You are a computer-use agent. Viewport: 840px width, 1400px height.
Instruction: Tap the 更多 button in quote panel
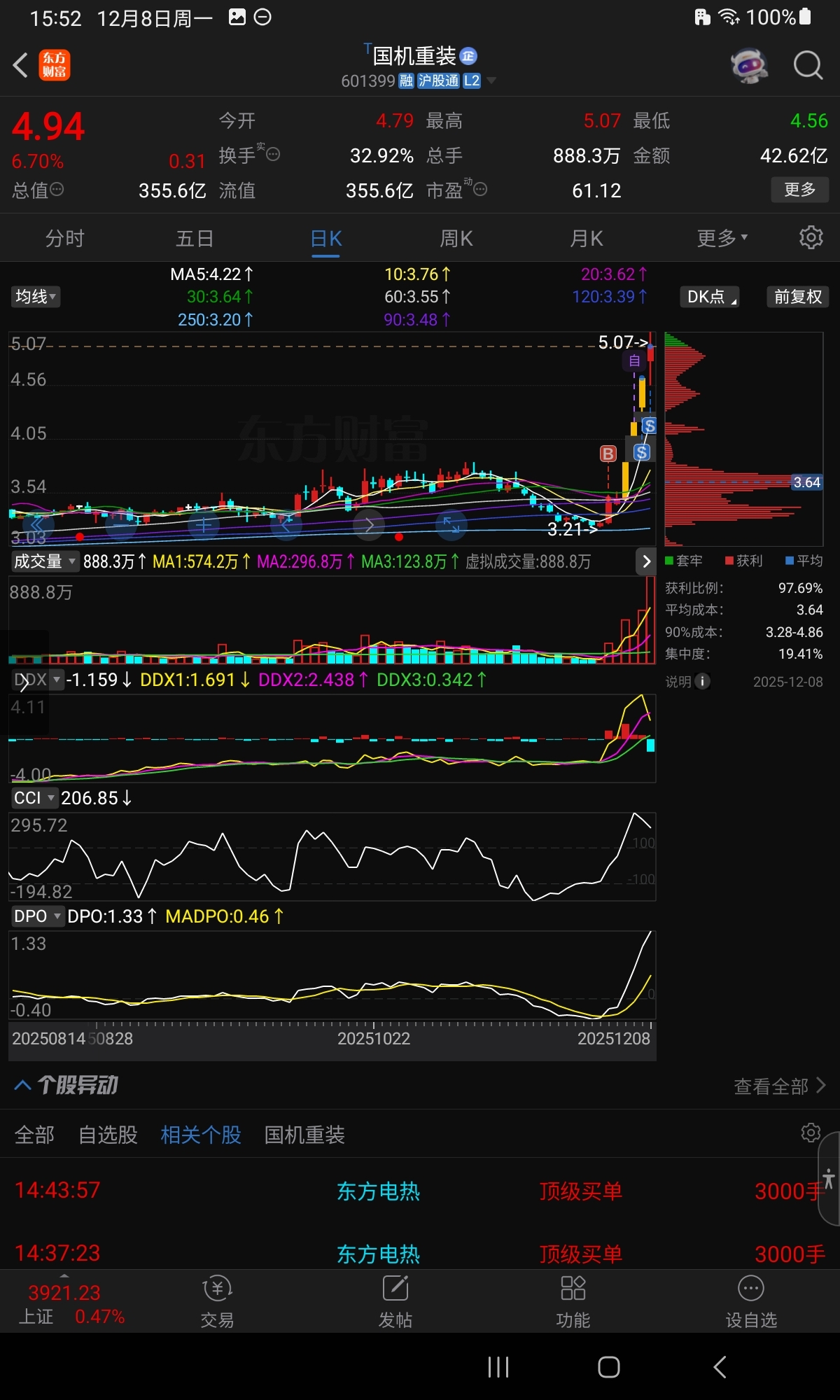click(x=800, y=190)
